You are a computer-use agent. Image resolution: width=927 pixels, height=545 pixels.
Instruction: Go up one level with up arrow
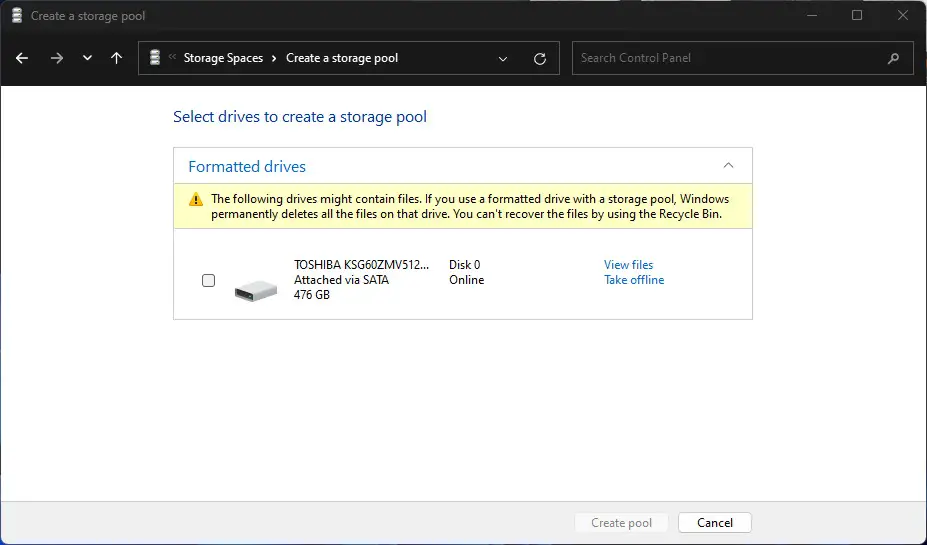116,58
